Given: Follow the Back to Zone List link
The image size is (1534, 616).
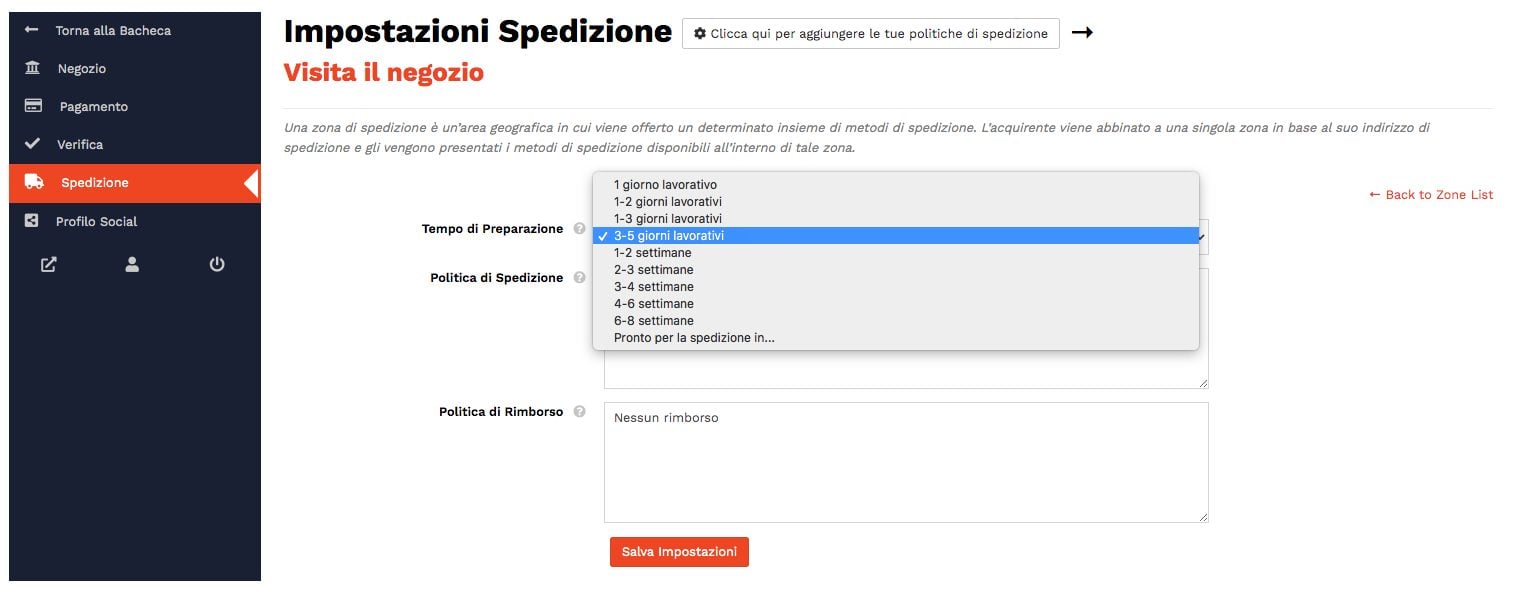Looking at the screenshot, I should coord(1431,195).
